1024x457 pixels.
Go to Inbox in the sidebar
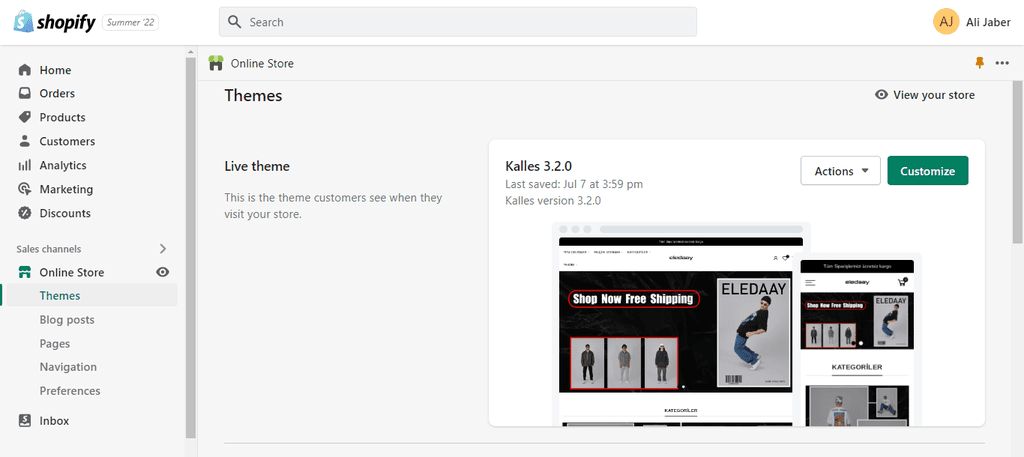[x=54, y=421]
